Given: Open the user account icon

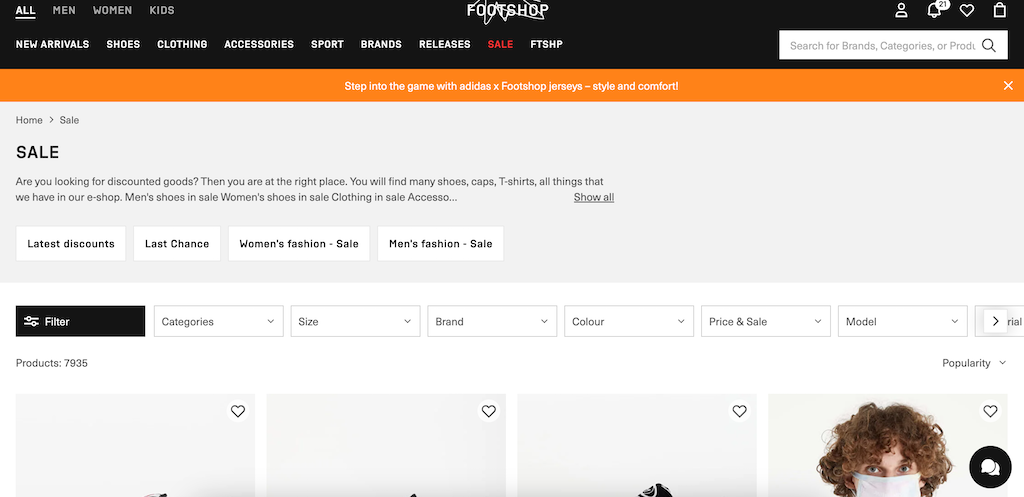Looking at the screenshot, I should pyautogui.click(x=901, y=10).
